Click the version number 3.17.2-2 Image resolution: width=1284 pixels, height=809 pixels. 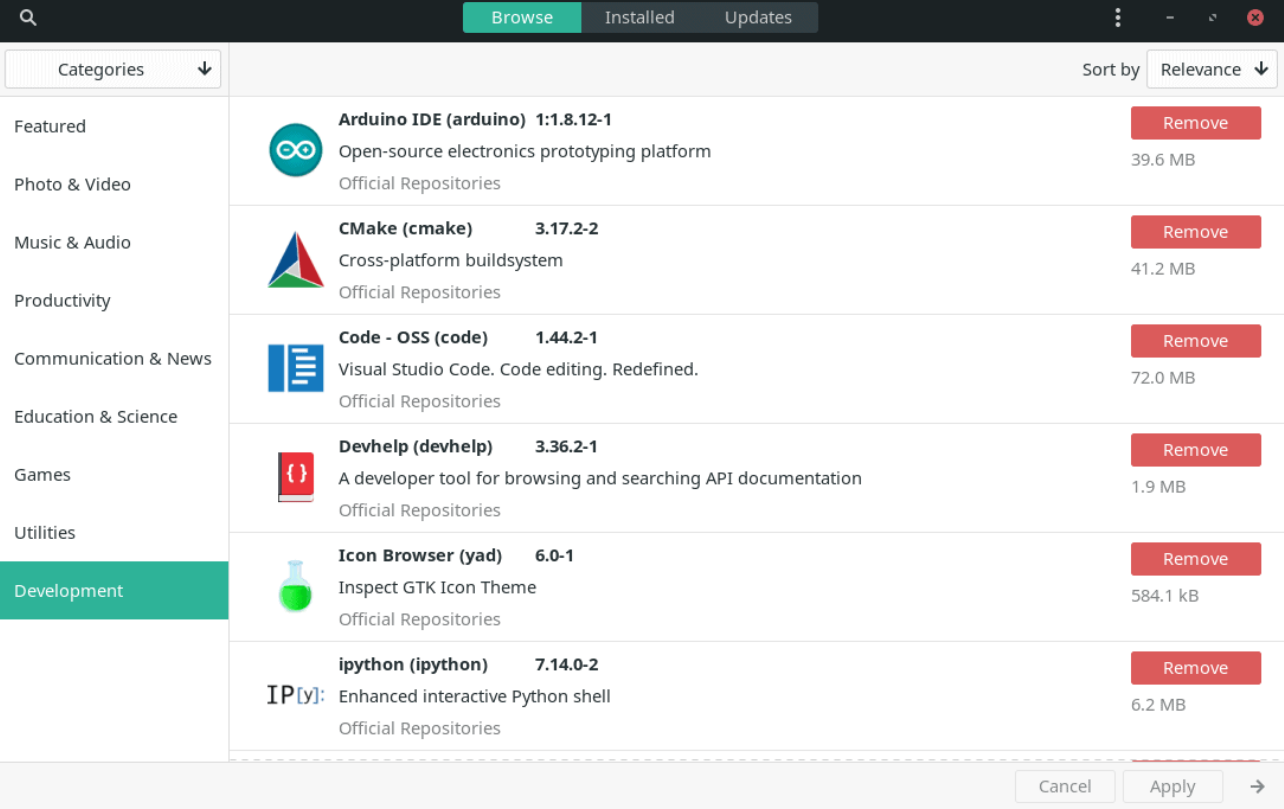point(566,228)
